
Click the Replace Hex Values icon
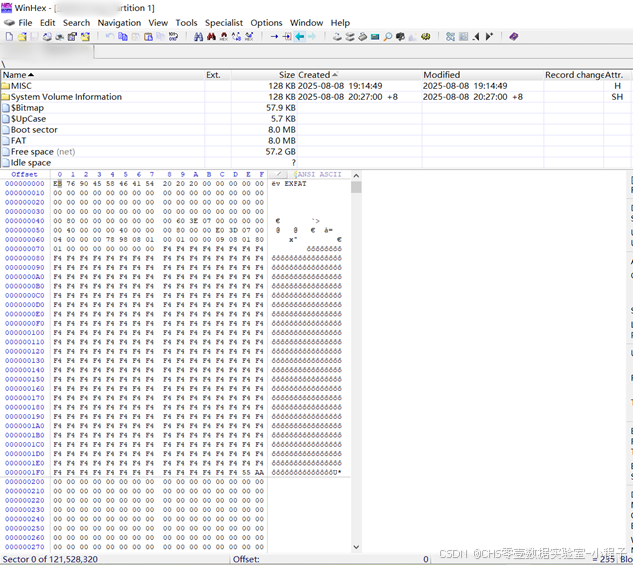coord(249,37)
